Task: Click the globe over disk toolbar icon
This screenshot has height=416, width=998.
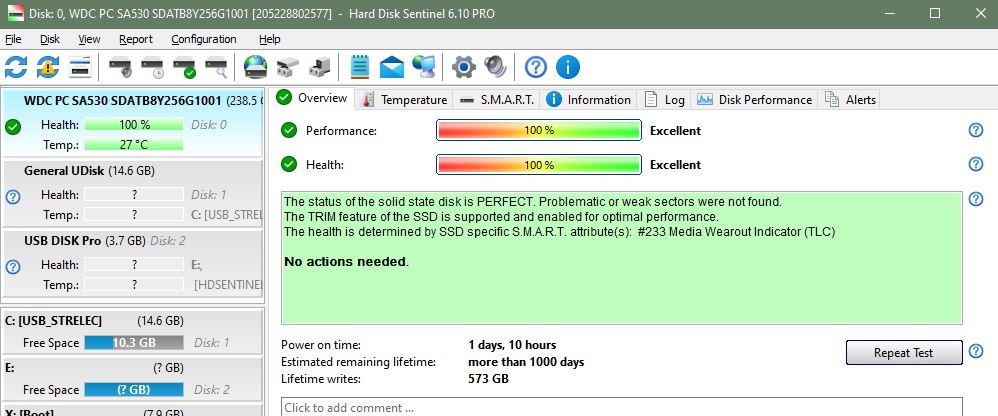Action: click(256, 67)
